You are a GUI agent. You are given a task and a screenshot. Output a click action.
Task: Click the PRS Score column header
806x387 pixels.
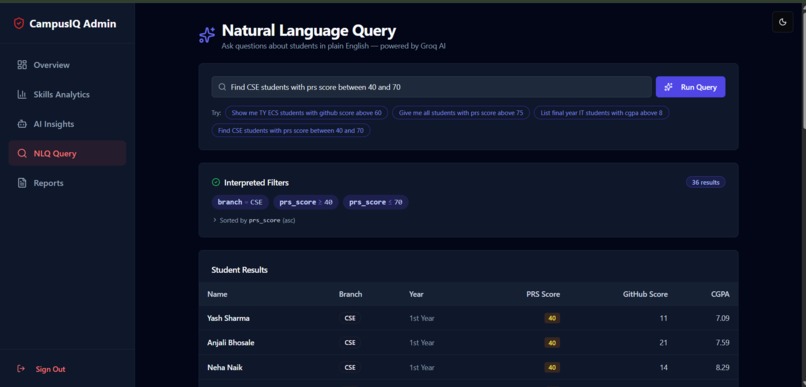point(543,294)
